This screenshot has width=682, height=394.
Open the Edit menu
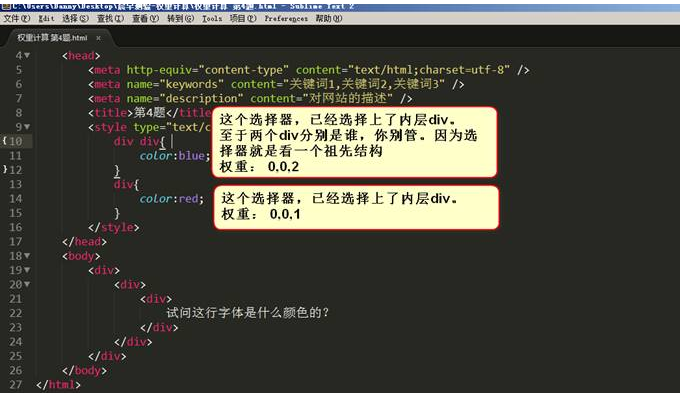pos(47,18)
